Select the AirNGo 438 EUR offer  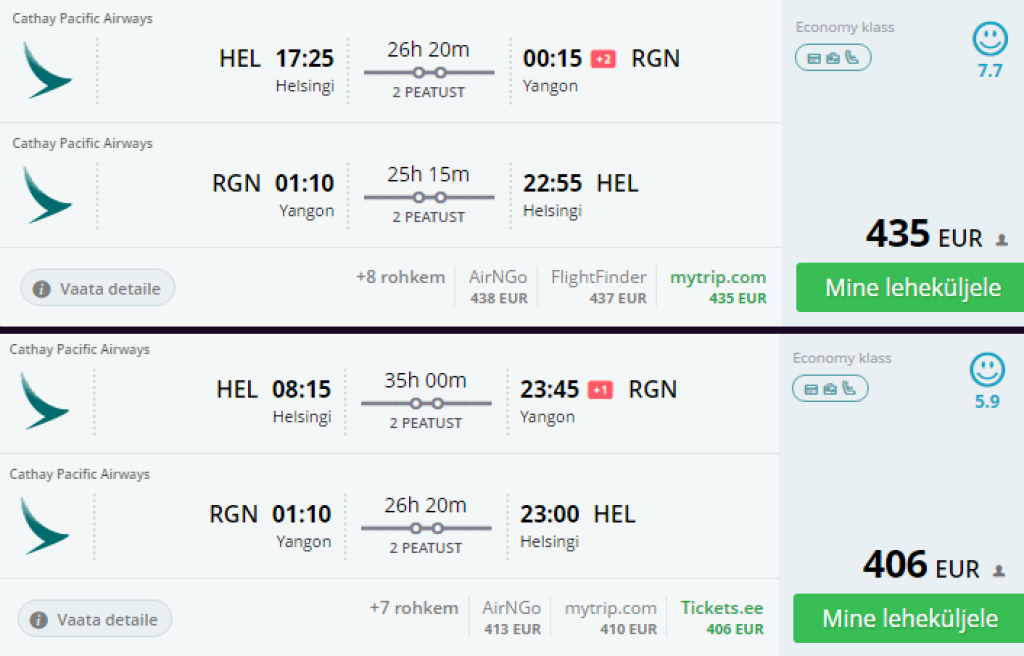point(499,286)
